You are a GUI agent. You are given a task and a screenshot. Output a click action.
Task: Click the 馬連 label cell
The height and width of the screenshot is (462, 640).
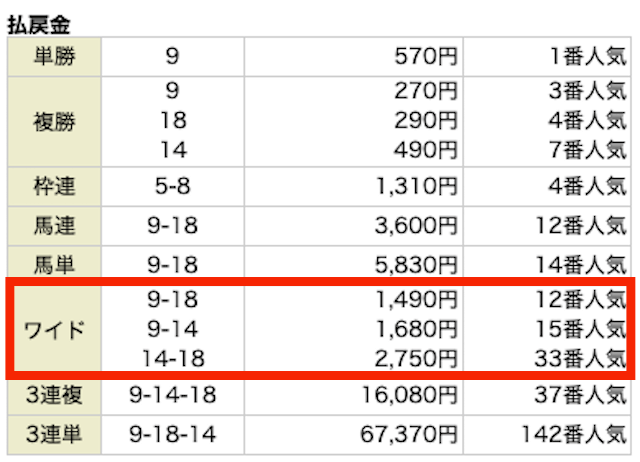[x=54, y=226]
